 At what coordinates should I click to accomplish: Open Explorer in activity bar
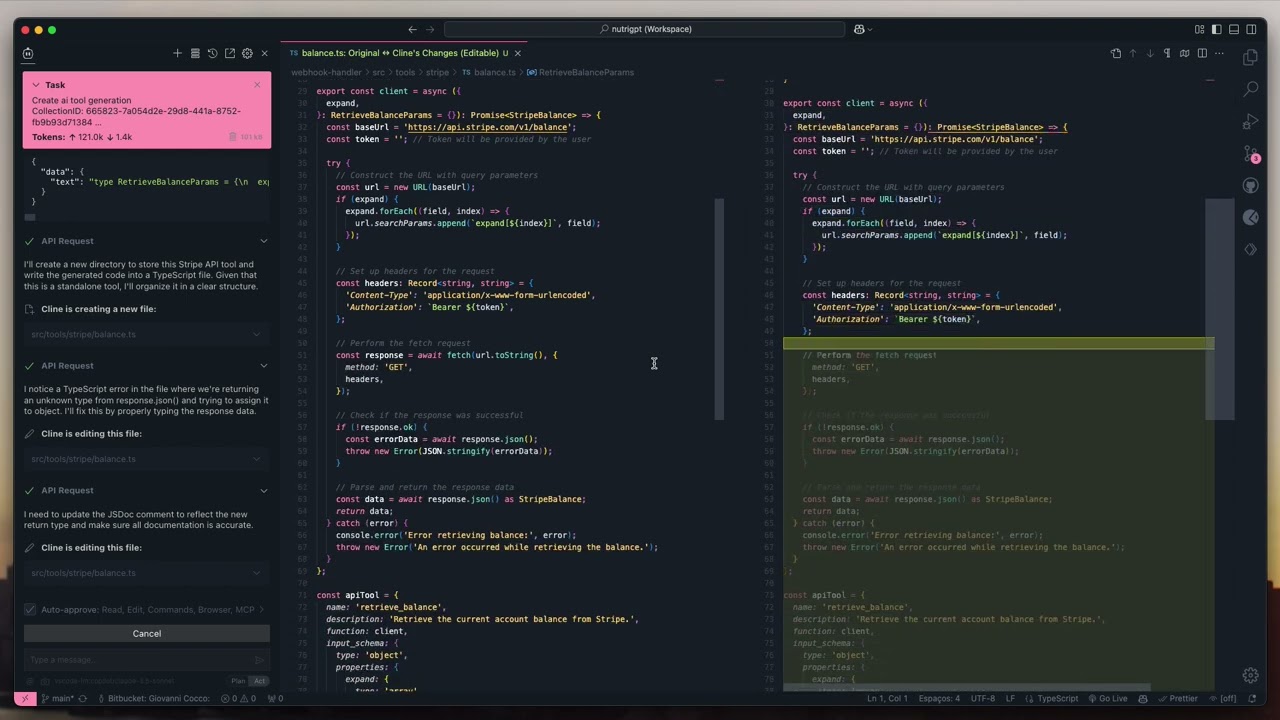(x=1250, y=58)
